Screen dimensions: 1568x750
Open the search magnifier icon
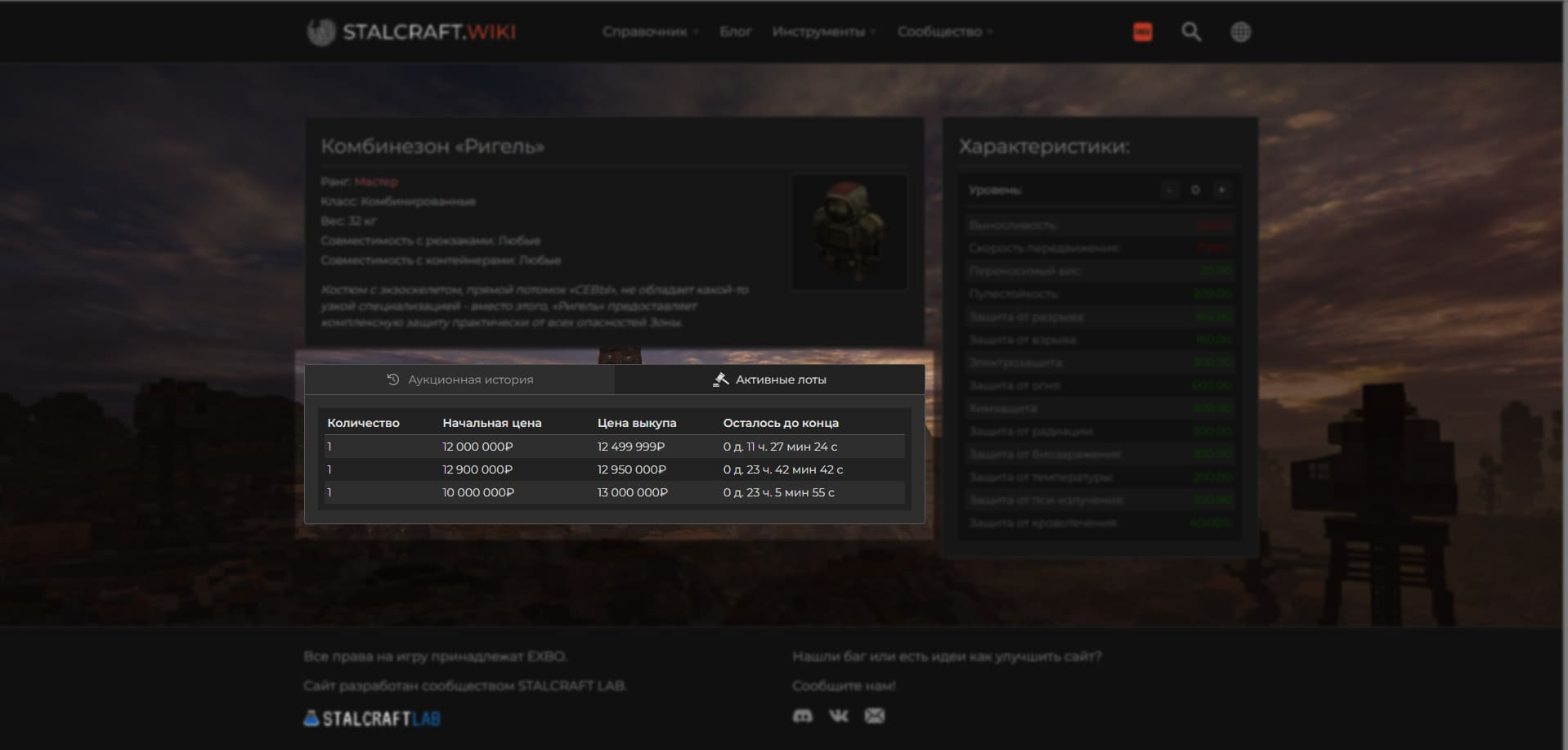(x=1191, y=32)
